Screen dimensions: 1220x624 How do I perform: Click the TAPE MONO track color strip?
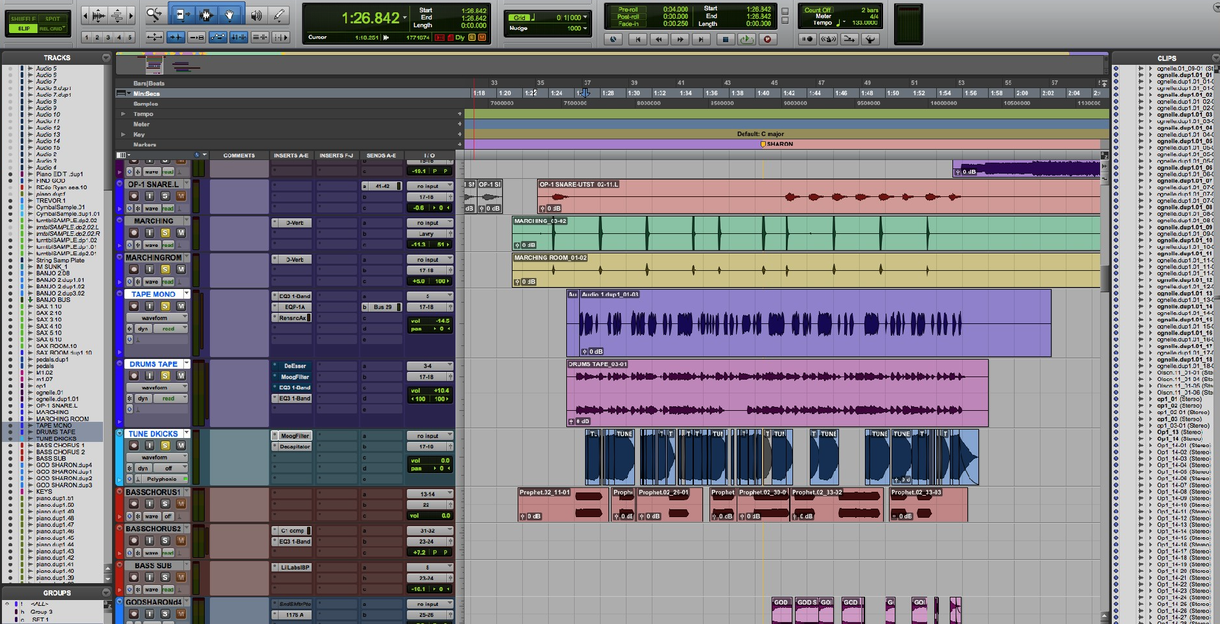[x=119, y=324]
